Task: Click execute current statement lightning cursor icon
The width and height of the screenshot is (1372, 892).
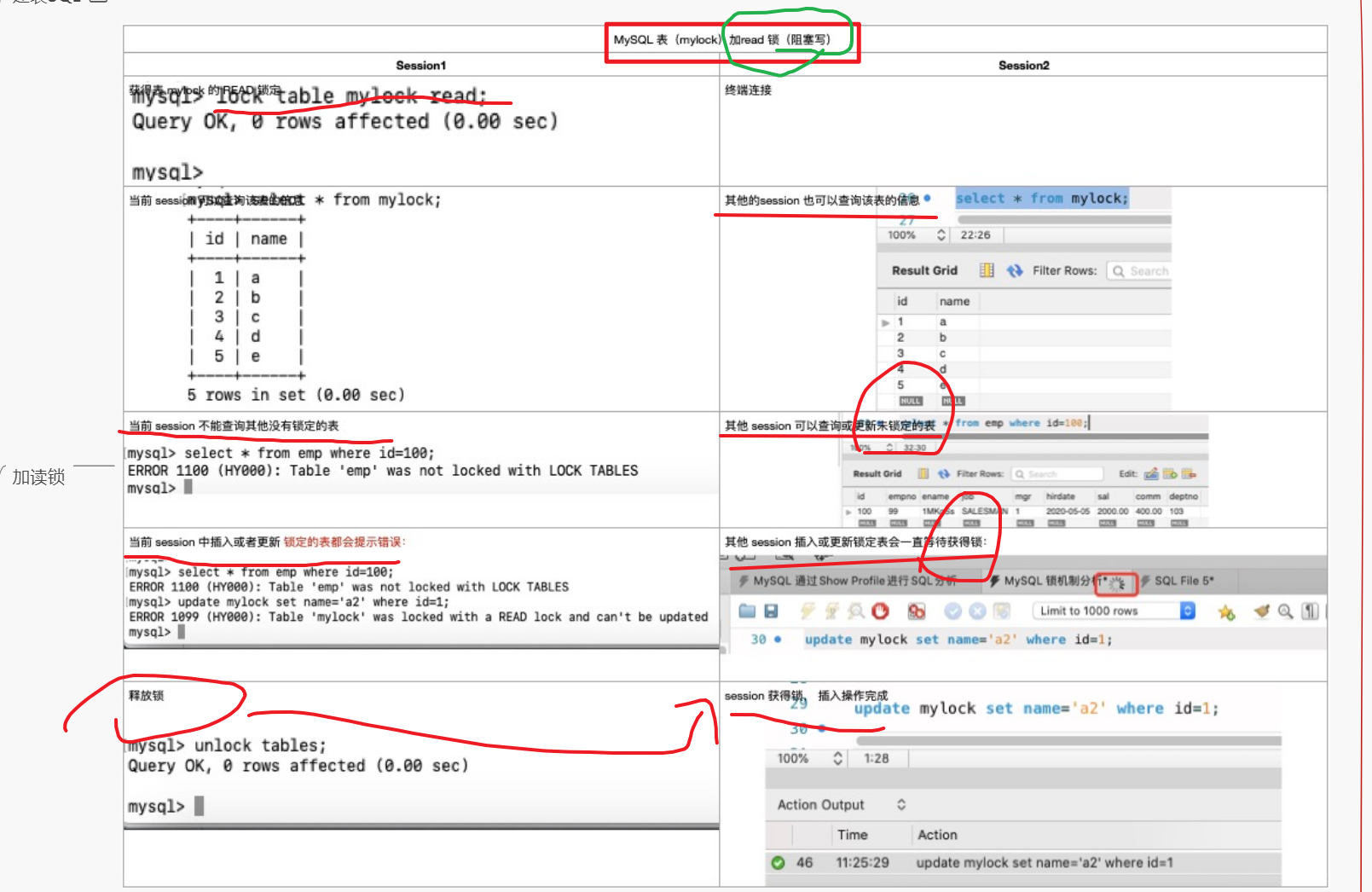Action: click(x=832, y=611)
